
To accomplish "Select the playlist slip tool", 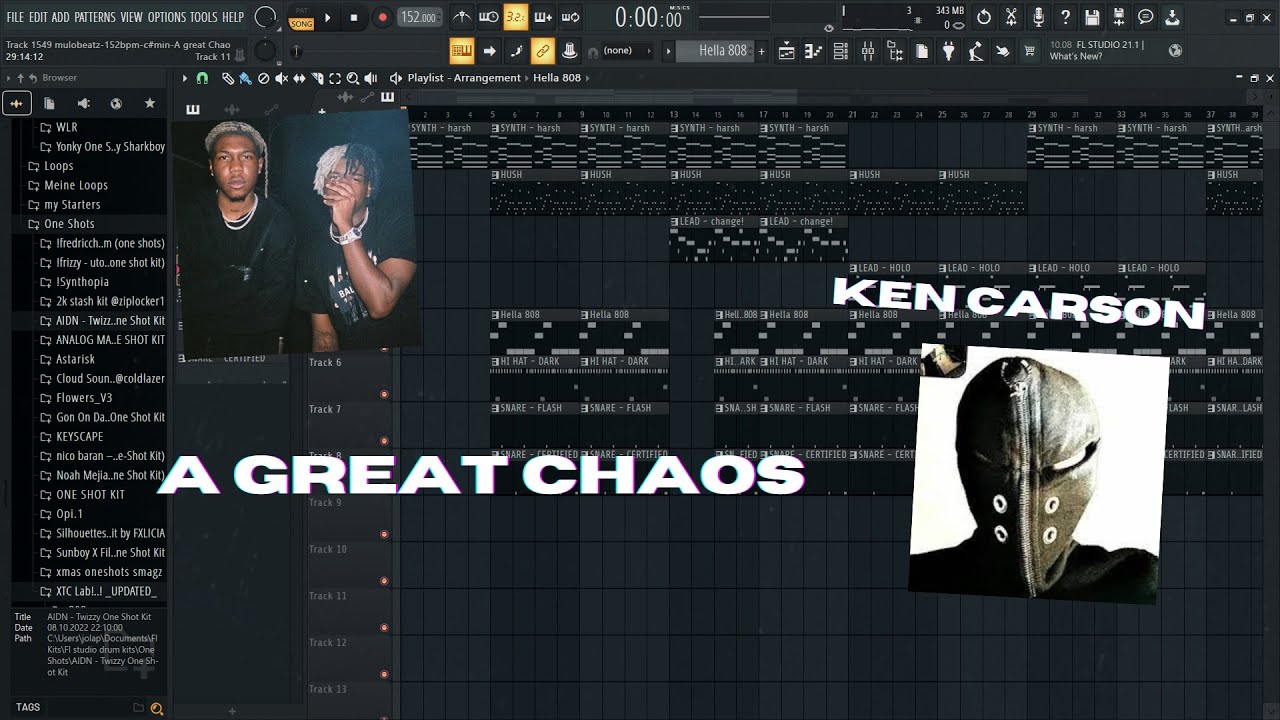I will pos(299,78).
